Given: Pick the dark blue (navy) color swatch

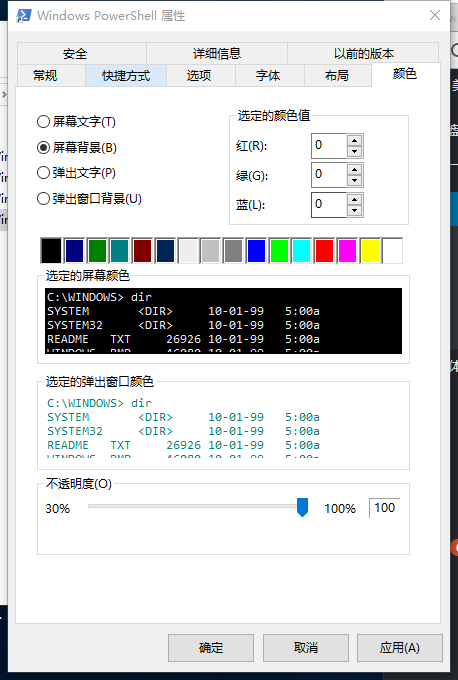Looking at the screenshot, I should click(74, 251).
